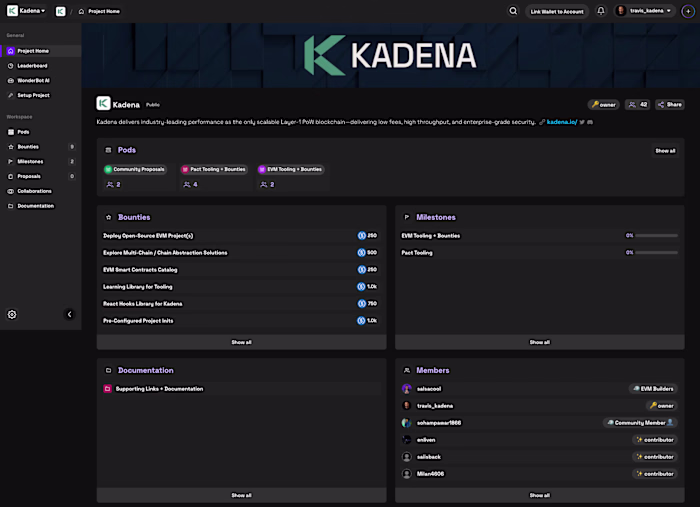Click progress bar of EVM Tooling milestone
This screenshot has width=700, height=507.
point(656,235)
